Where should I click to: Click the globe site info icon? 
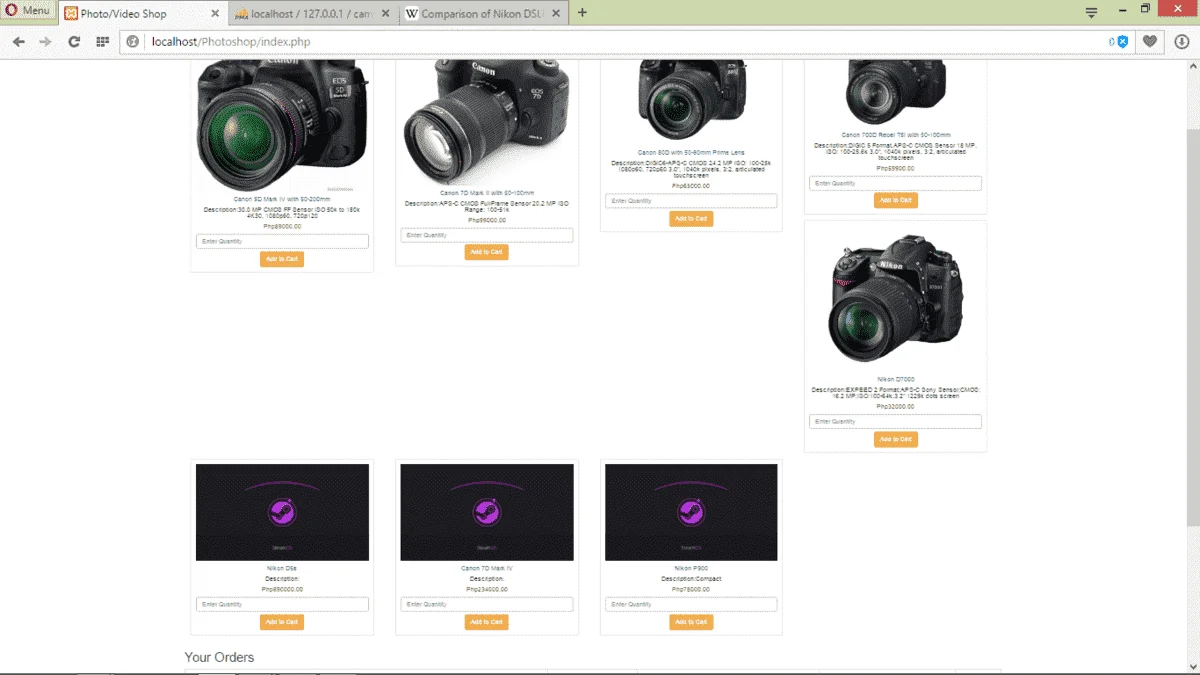tap(132, 41)
